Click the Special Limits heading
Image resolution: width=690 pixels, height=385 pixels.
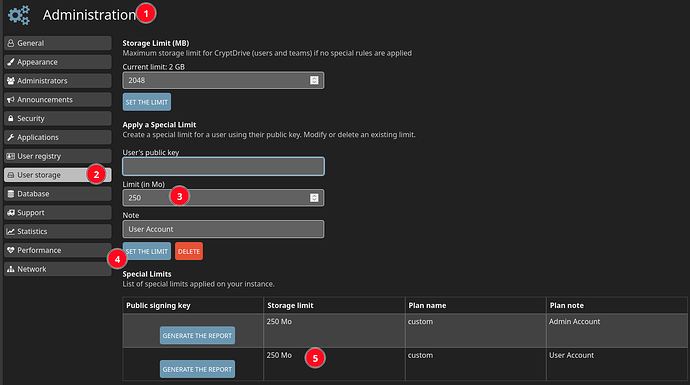[147, 274]
